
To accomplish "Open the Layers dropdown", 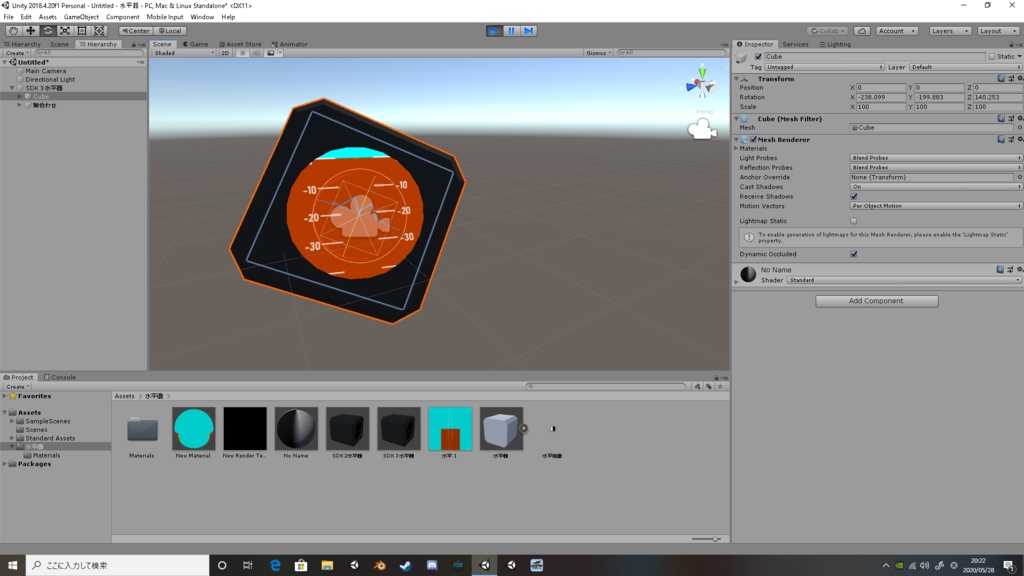I will (x=950, y=31).
